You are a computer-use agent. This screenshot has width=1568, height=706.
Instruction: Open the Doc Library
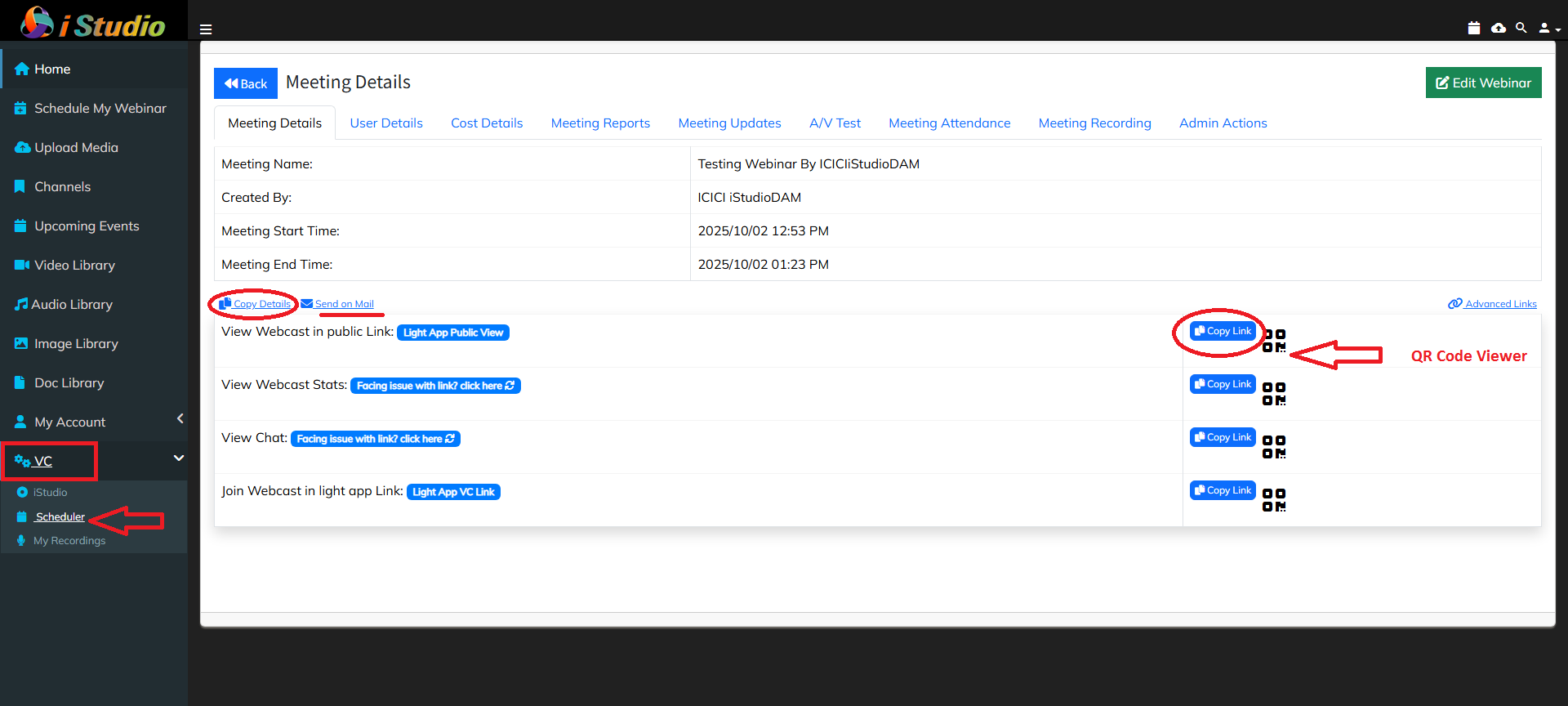94,382
